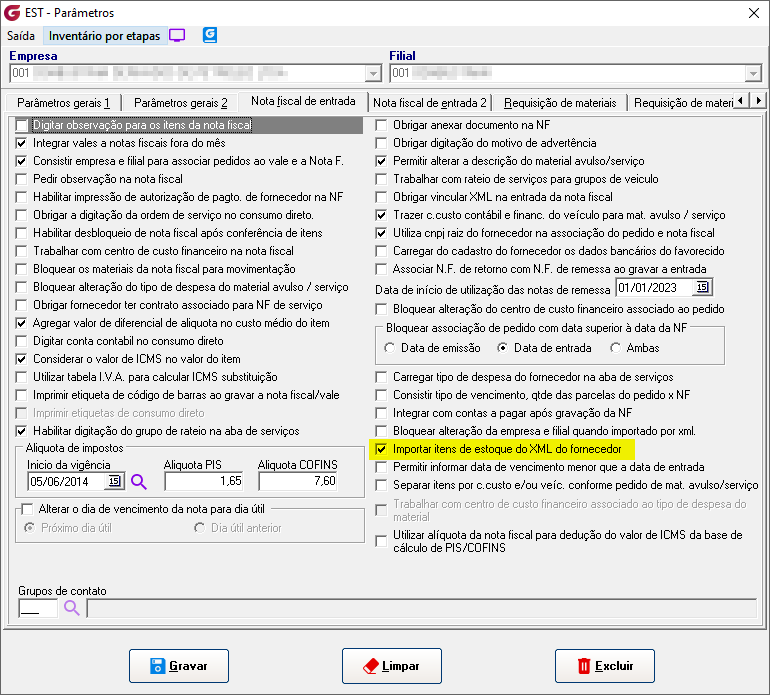Open calendar for Inicio da vigência date
This screenshot has width=770, height=695.
pyautogui.click(x=114, y=481)
